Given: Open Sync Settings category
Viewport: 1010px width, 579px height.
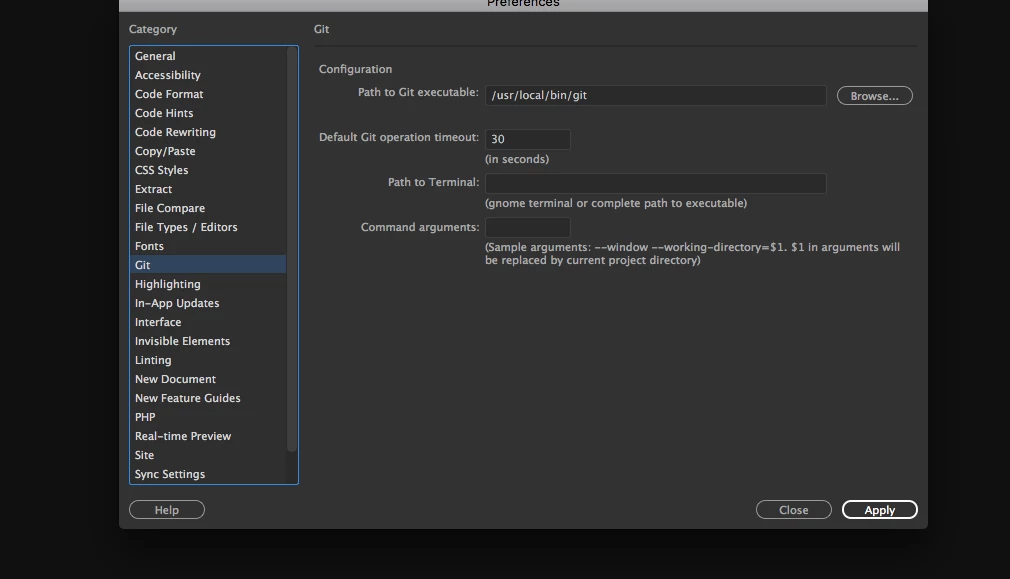Looking at the screenshot, I should [207, 474].
